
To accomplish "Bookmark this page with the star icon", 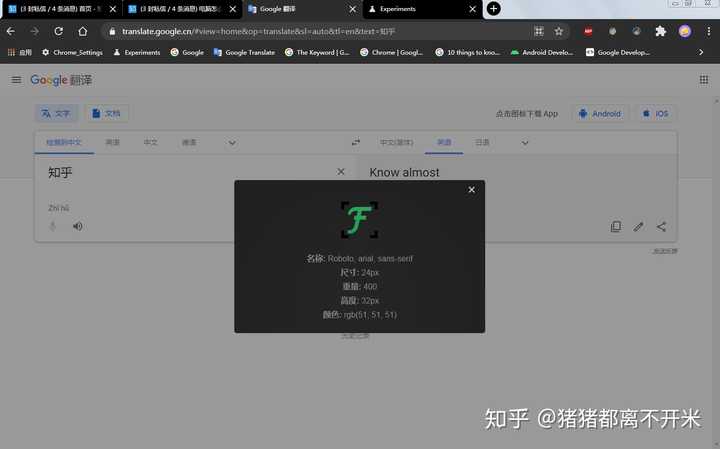I will [558, 31].
